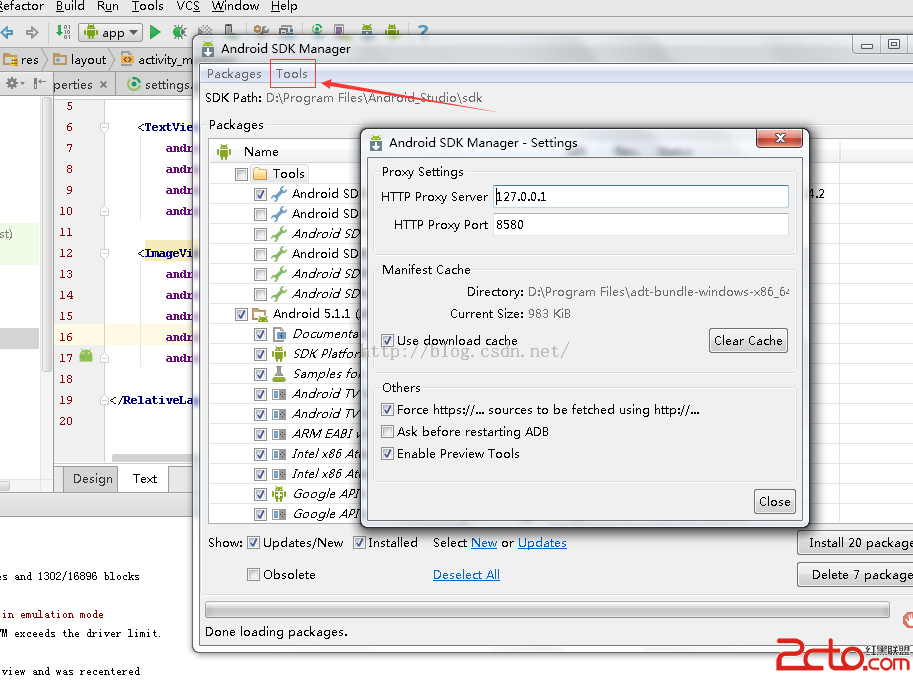The image size is (913, 681).
Task: Click the HTTP Proxy Port input field
Action: tap(640, 225)
